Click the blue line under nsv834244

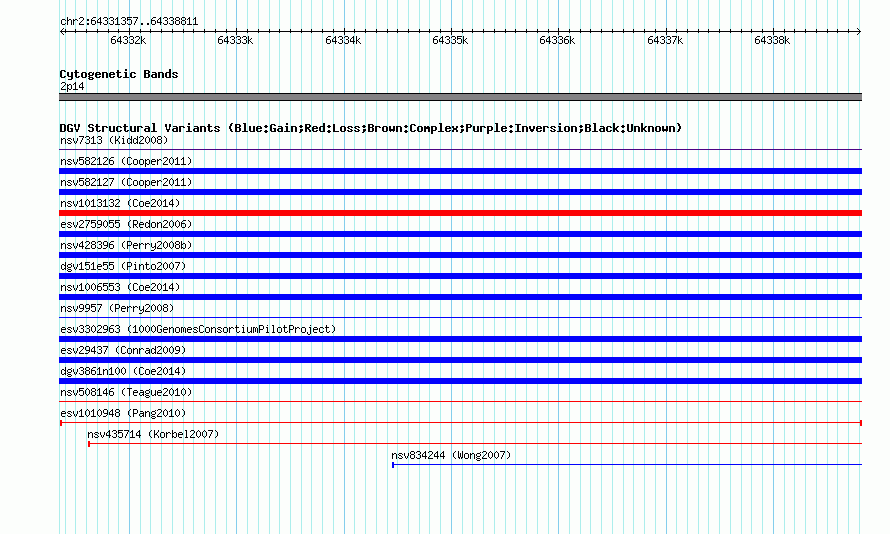click(x=627, y=465)
